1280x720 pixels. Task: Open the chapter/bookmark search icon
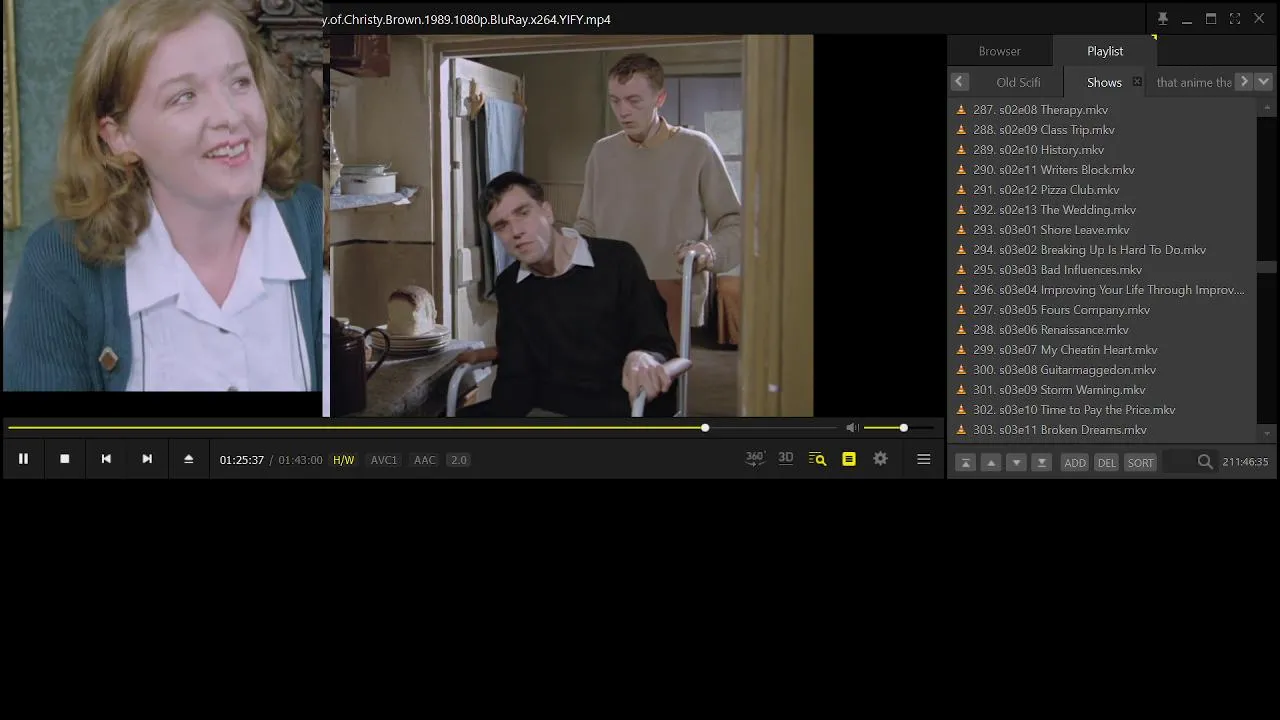817,459
